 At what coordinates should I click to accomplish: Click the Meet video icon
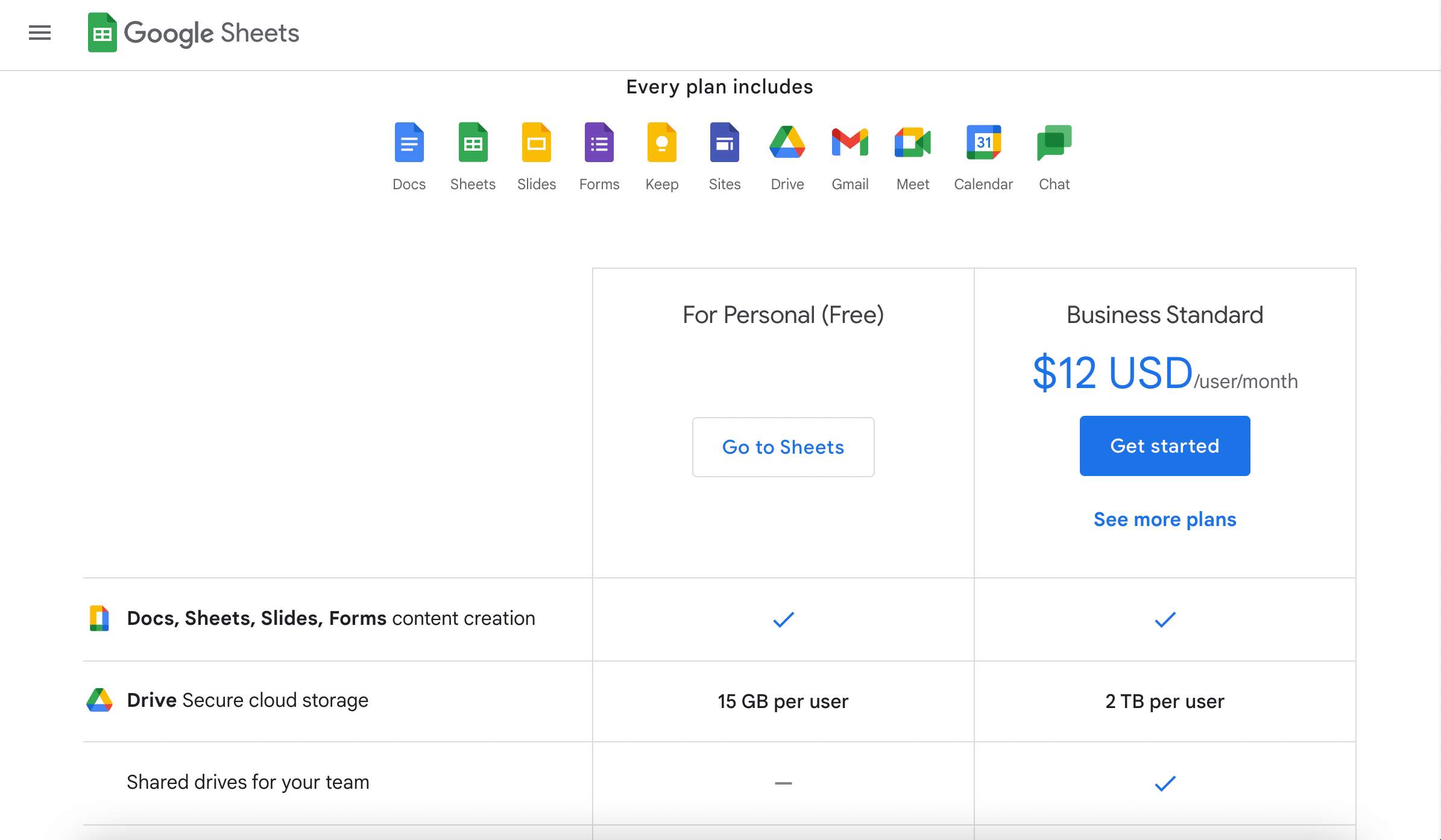[912, 143]
